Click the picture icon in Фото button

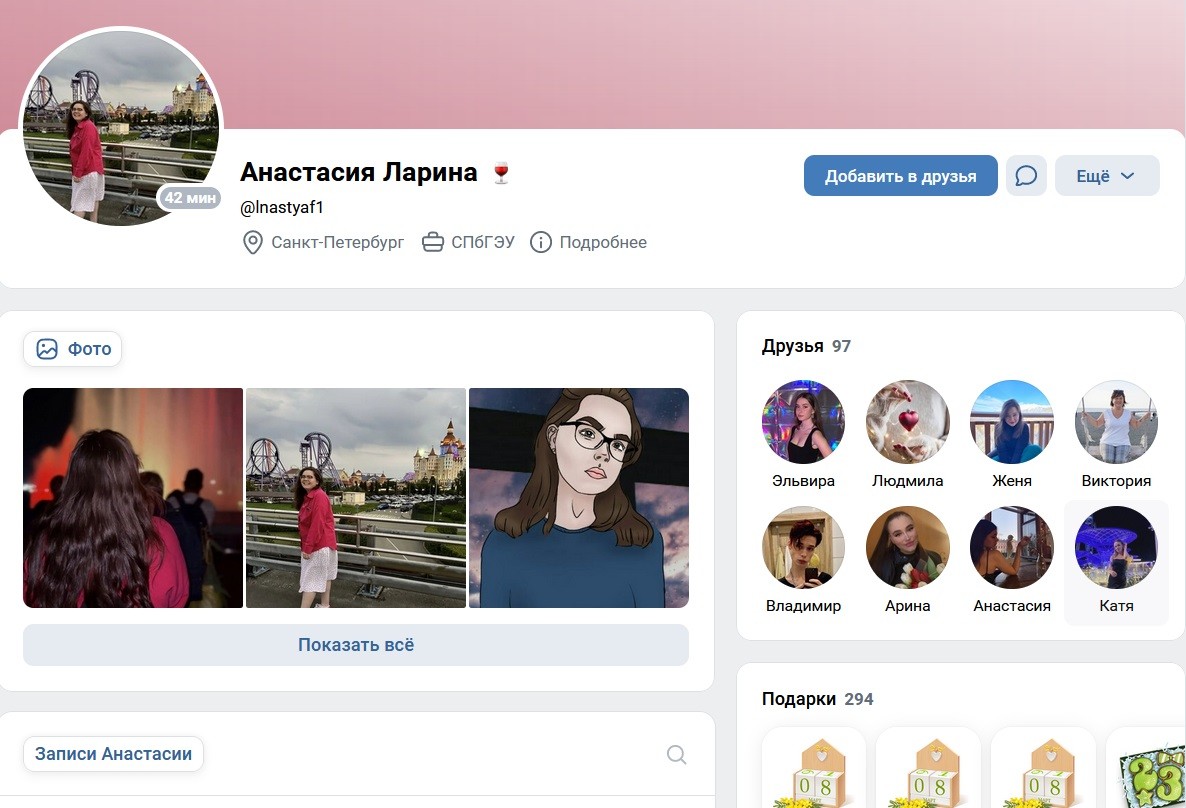coord(47,349)
